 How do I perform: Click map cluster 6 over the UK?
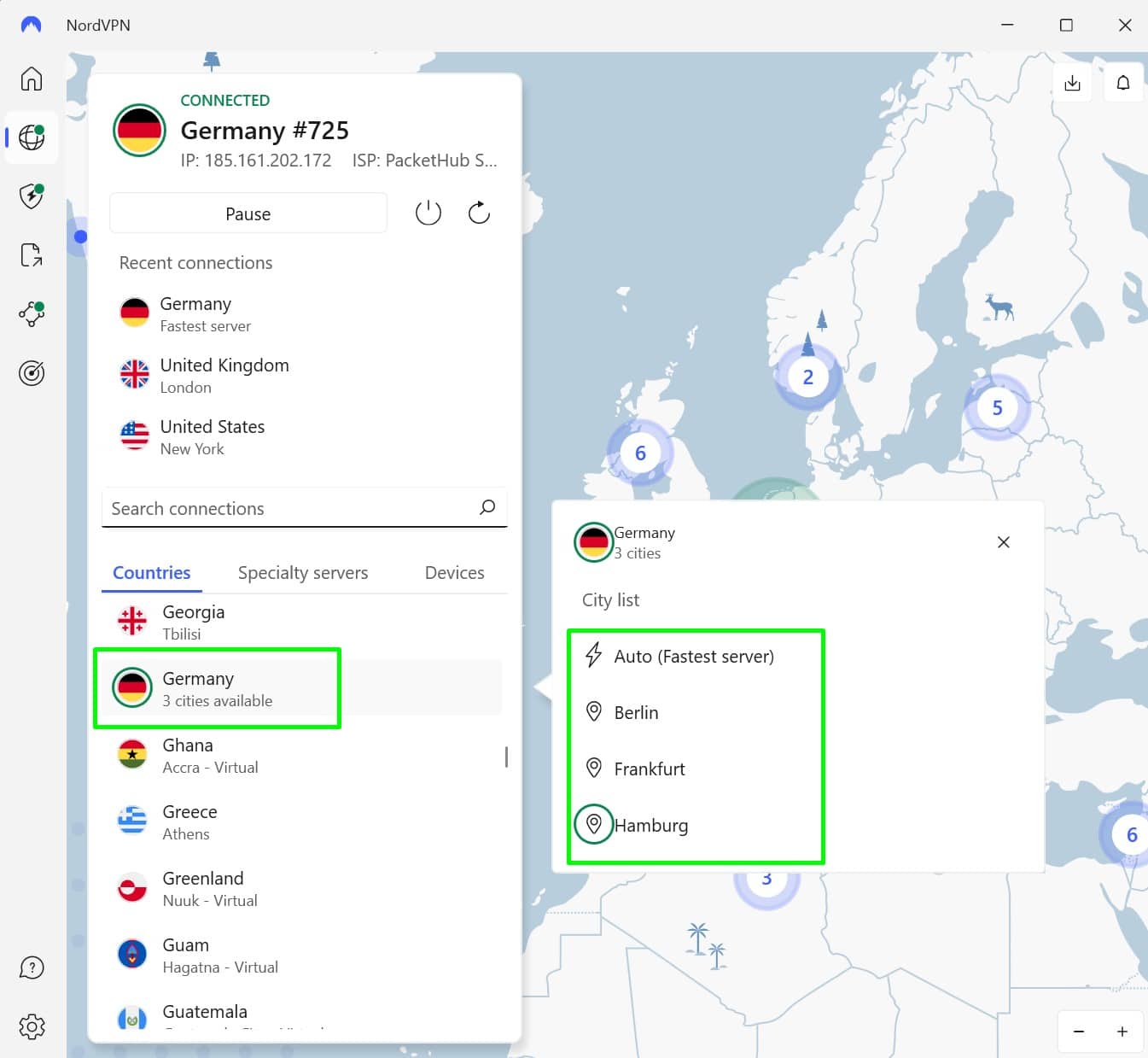pyautogui.click(x=640, y=453)
